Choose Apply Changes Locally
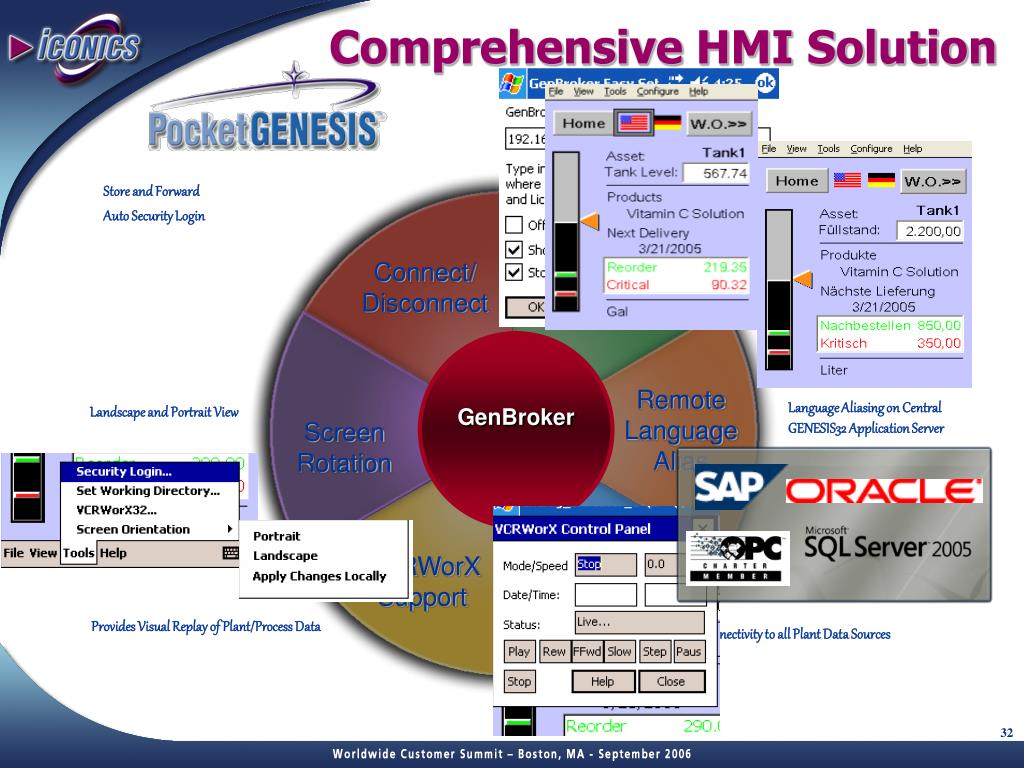The image size is (1024, 768). pos(319,576)
